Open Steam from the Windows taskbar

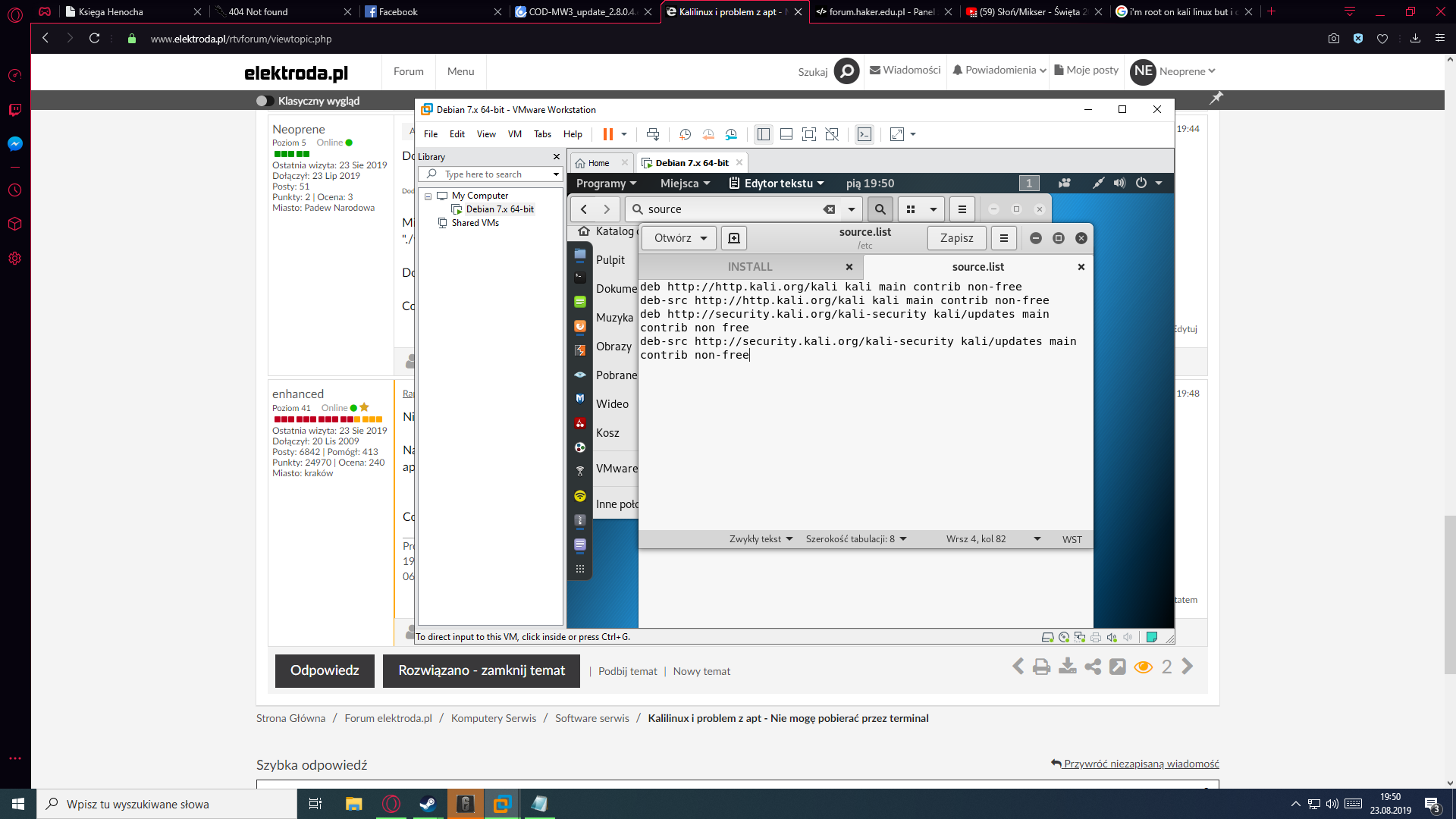tap(428, 804)
